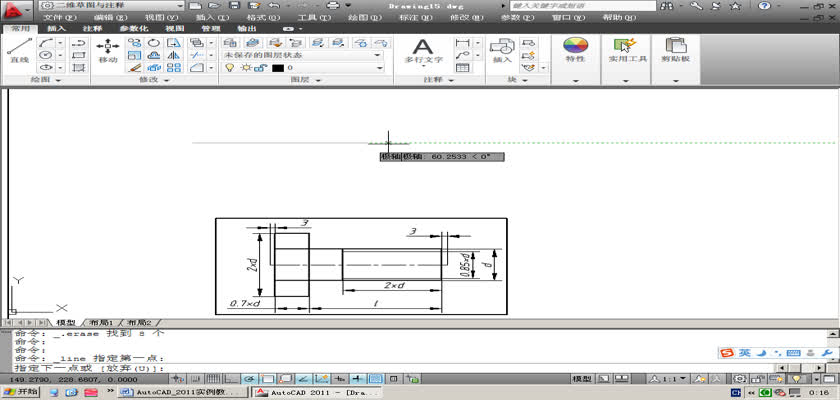The width and height of the screenshot is (840, 400).
Task: Toggle layer on/off lightbulb icon
Action: (229, 67)
